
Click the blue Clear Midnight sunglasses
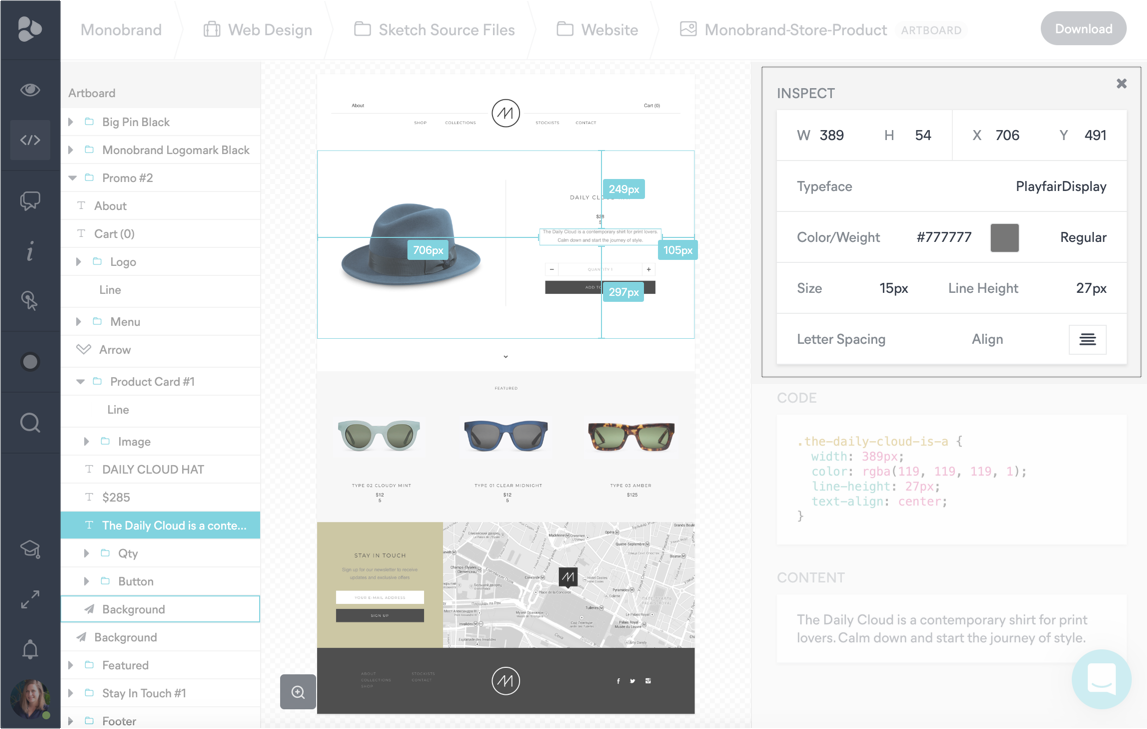[x=506, y=434]
